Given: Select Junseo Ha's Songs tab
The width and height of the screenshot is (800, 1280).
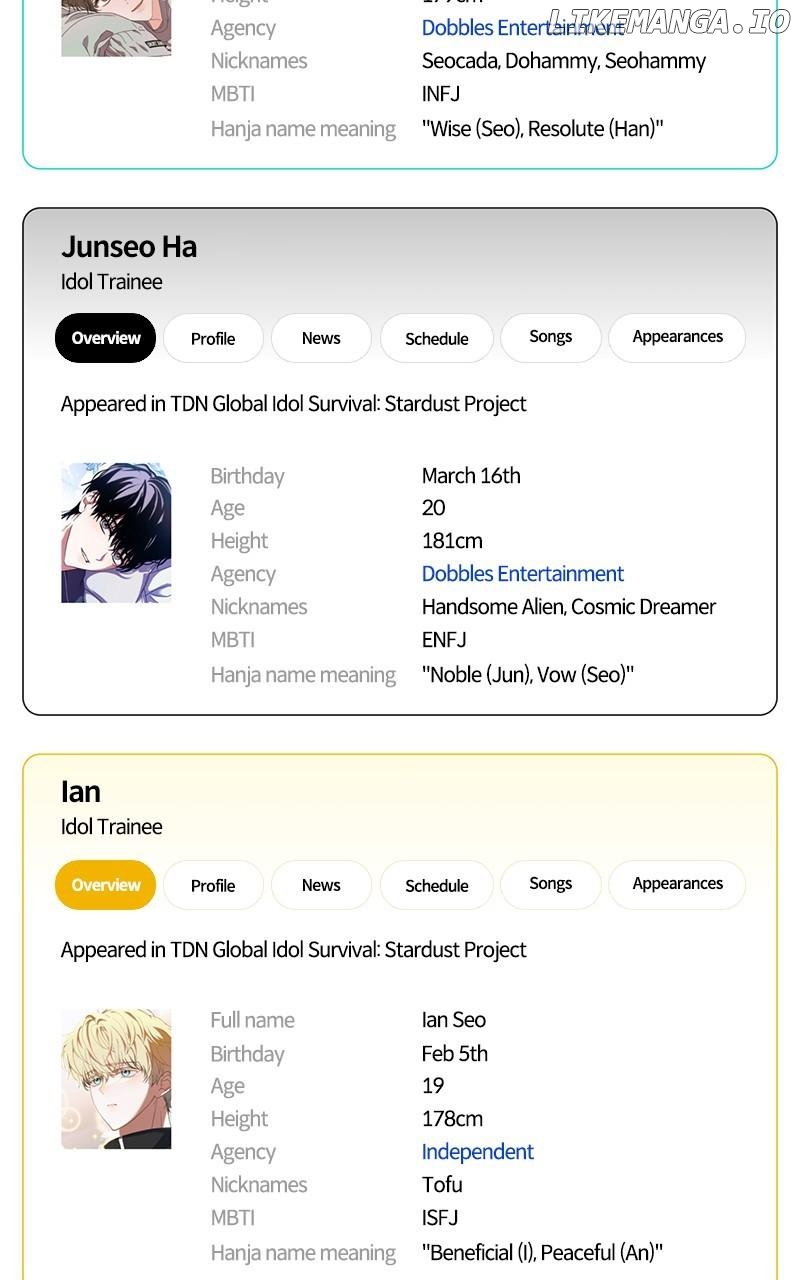Looking at the screenshot, I should point(550,337).
